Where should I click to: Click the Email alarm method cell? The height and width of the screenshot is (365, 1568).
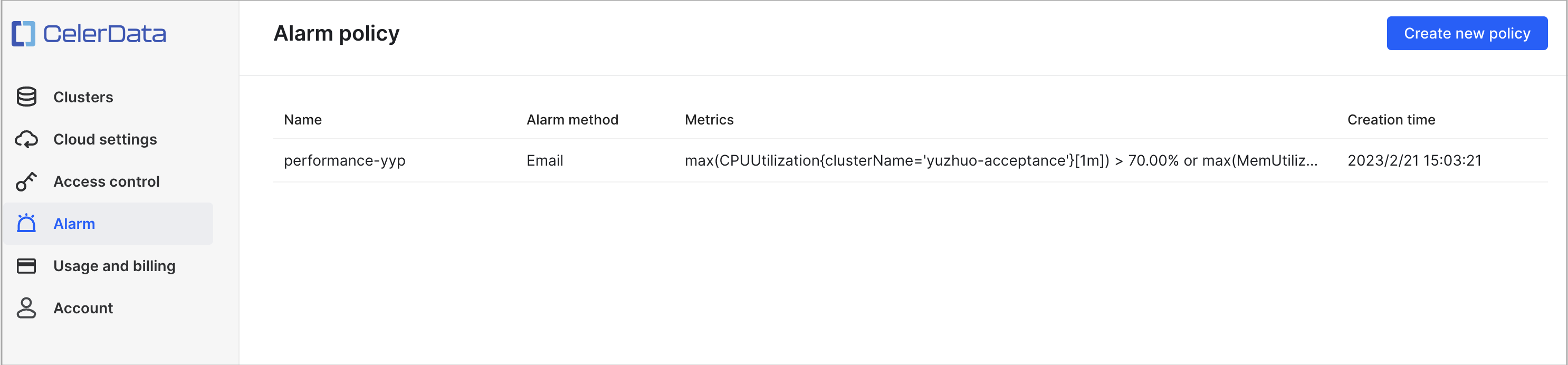click(545, 160)
